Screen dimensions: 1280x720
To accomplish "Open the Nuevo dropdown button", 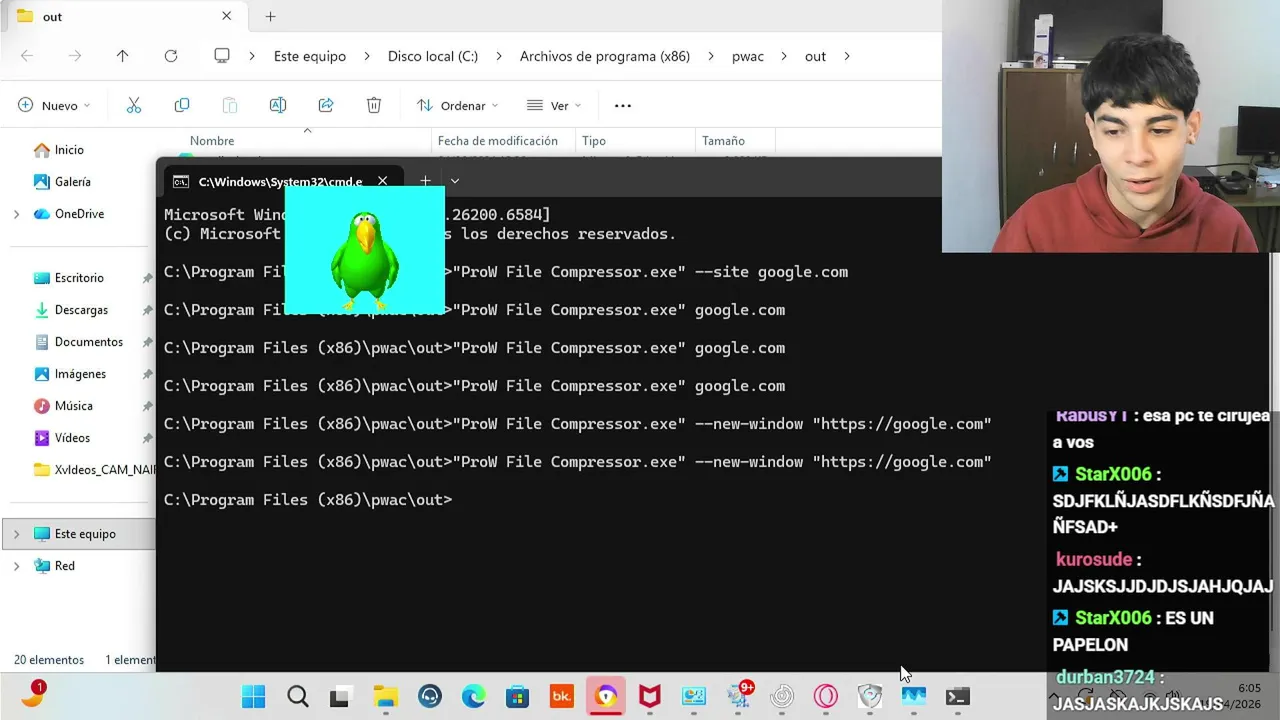I will (x=54, y=105).
